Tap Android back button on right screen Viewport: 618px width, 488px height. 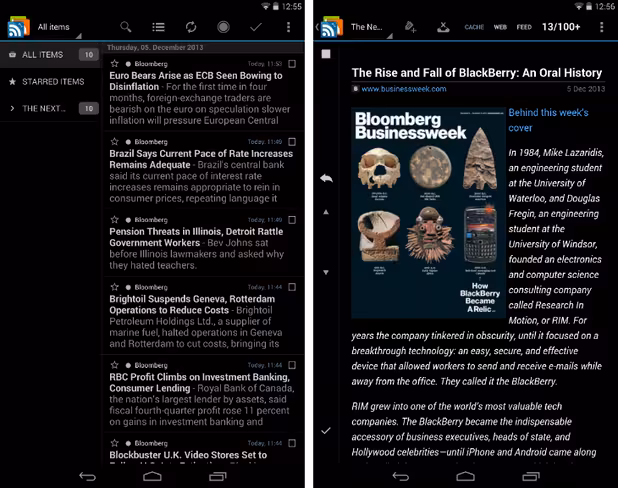tap(401, 477)
